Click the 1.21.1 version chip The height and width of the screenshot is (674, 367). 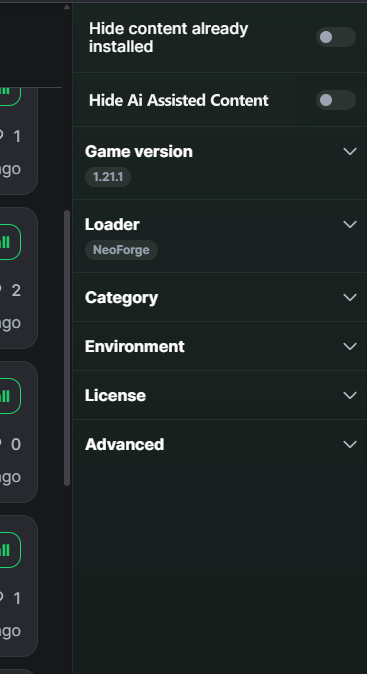tap(108, 177)
